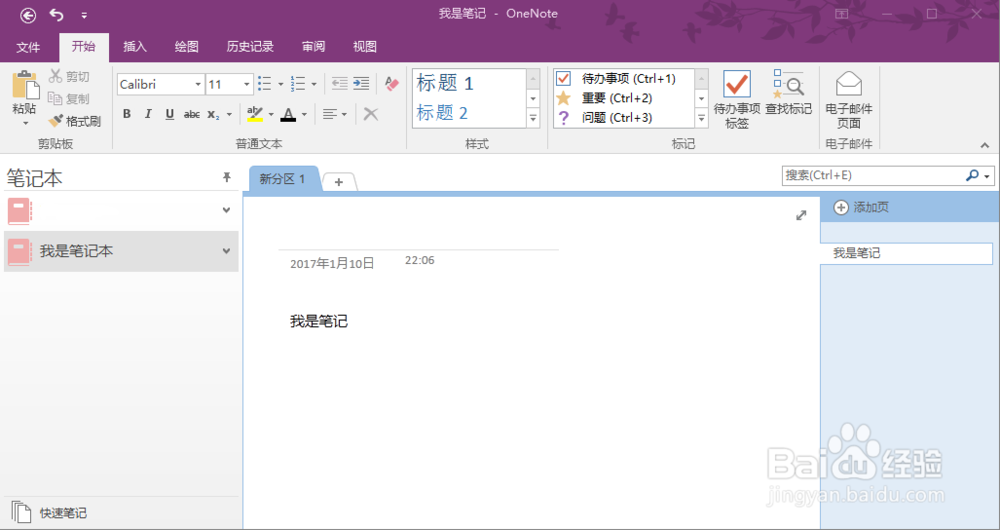
Task: Click the 剪切 scissors button
Action: (70, 77)
